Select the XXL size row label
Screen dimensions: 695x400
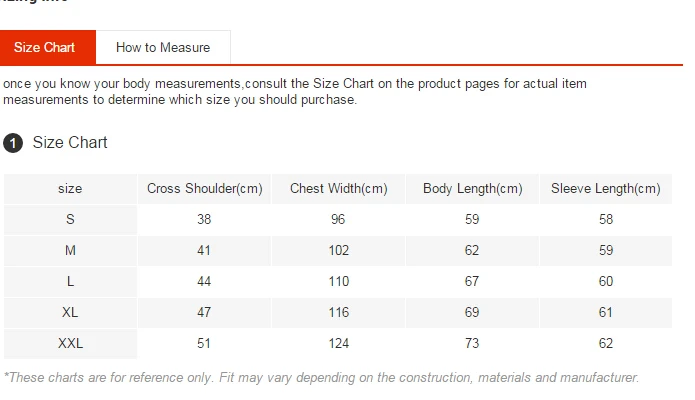click(x=70, y=344)
